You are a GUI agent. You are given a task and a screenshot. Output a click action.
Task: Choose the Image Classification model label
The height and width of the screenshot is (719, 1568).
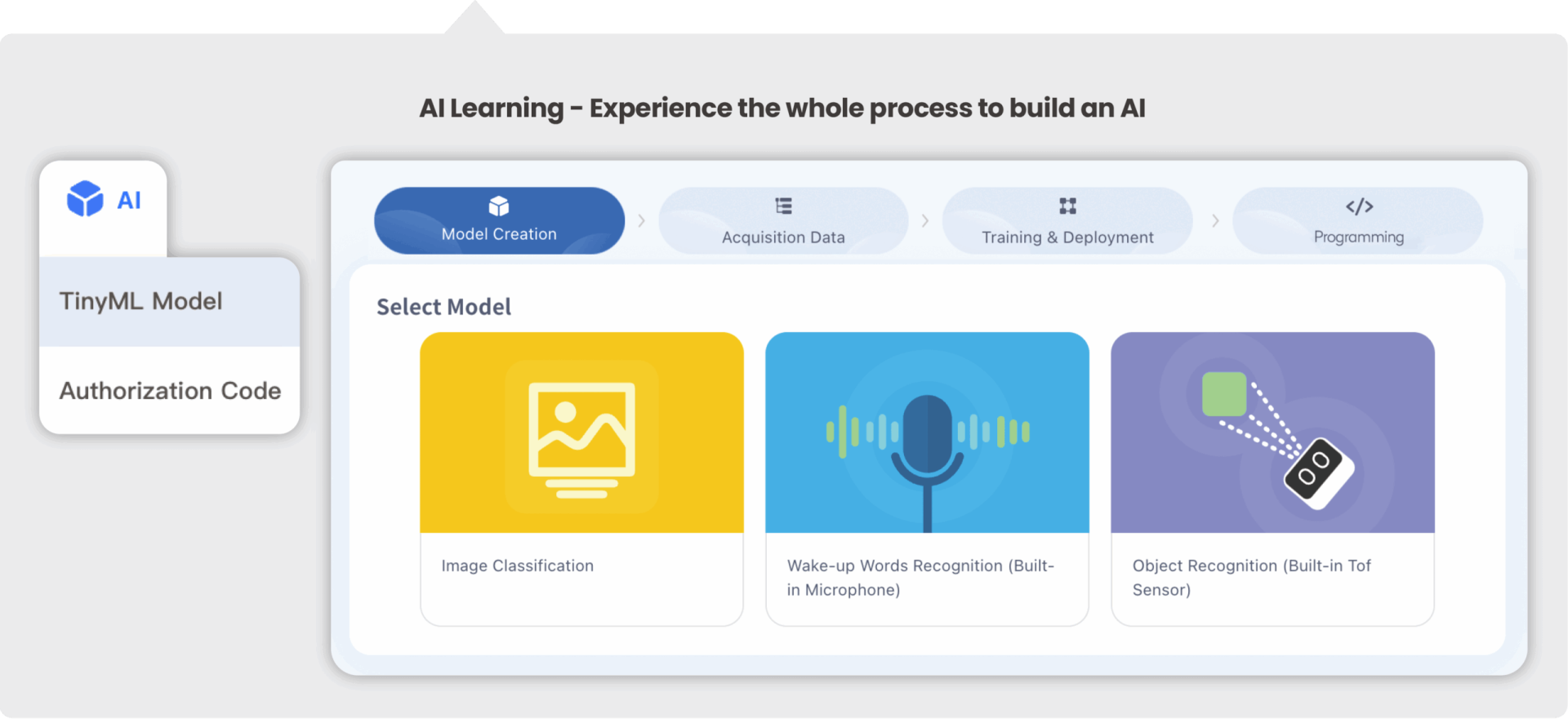(x=517, y=566)
